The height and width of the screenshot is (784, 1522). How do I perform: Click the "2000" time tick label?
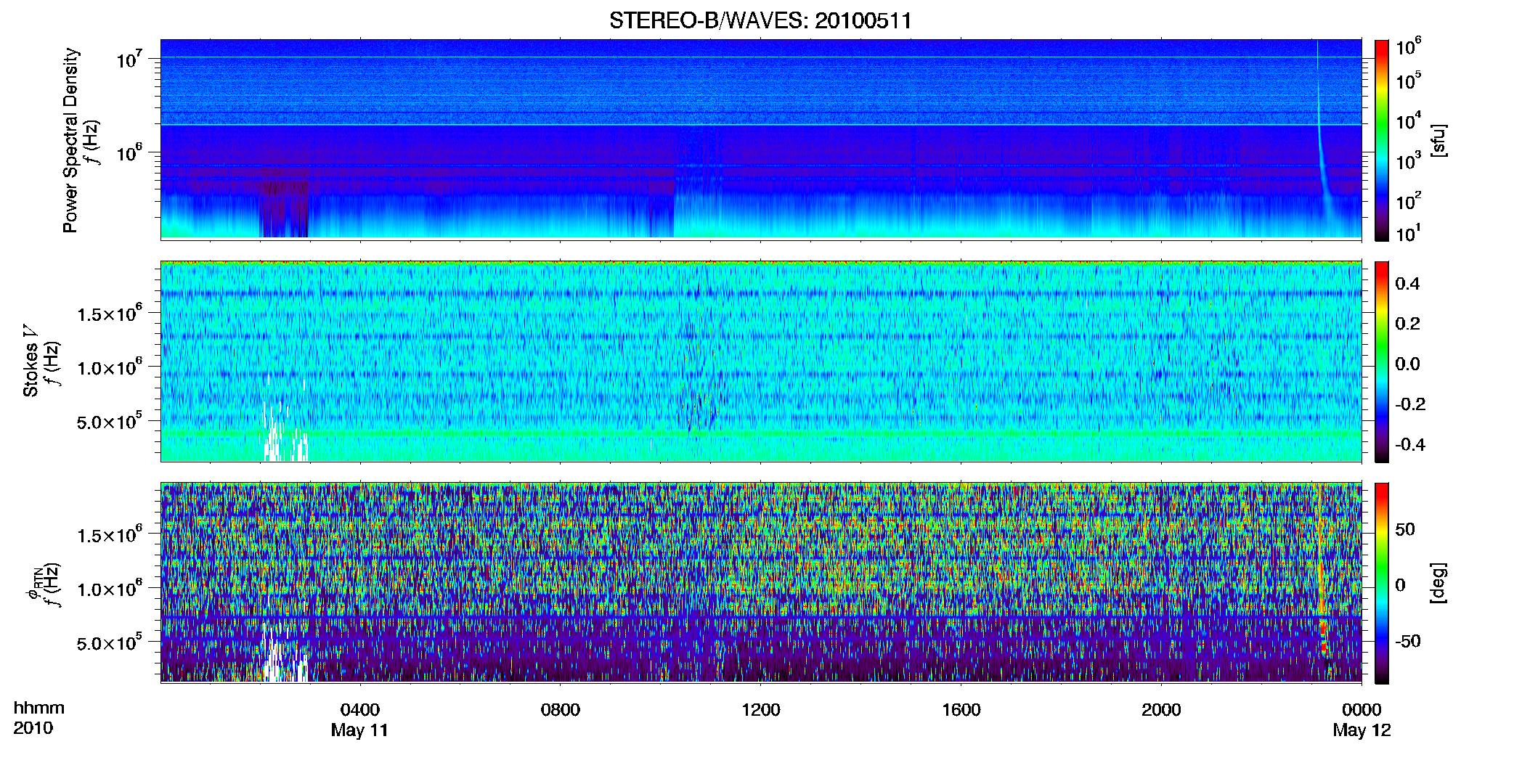point(1161,710)
